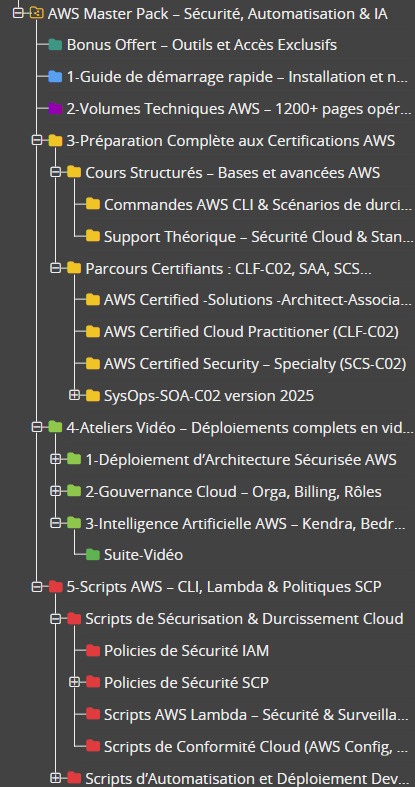Open Bonus Offert – Outils et Accès Exclusifs

coord(202,45)
